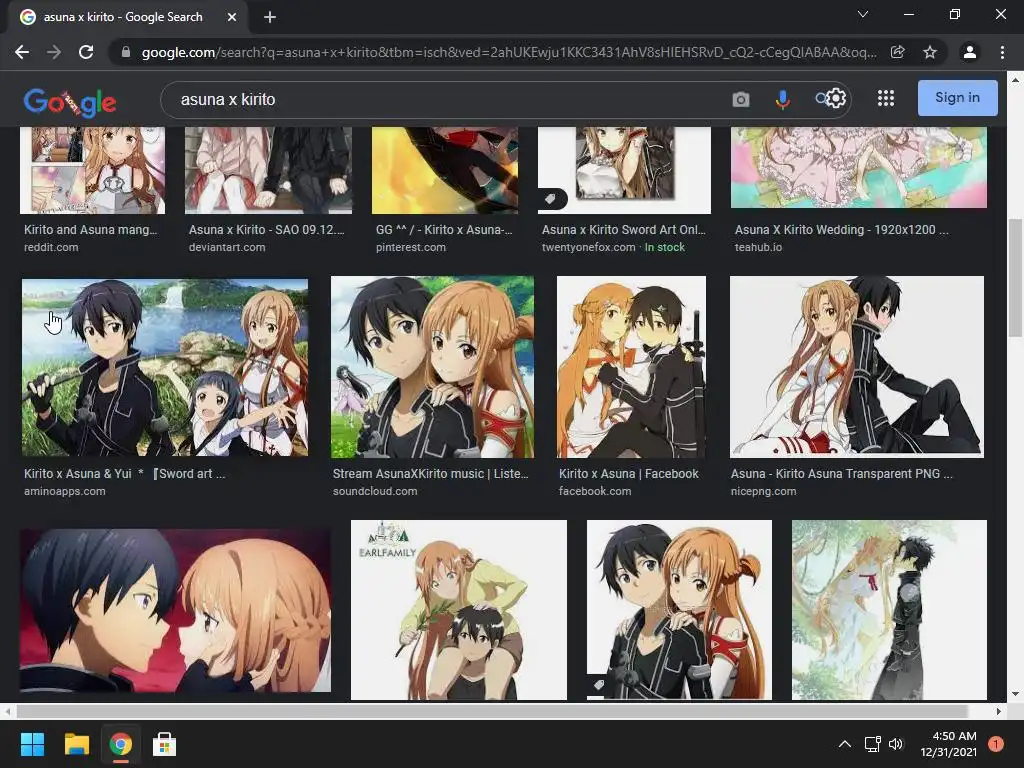Open the bottom-row Kirito and Asuna product image

tap(679, 609)
